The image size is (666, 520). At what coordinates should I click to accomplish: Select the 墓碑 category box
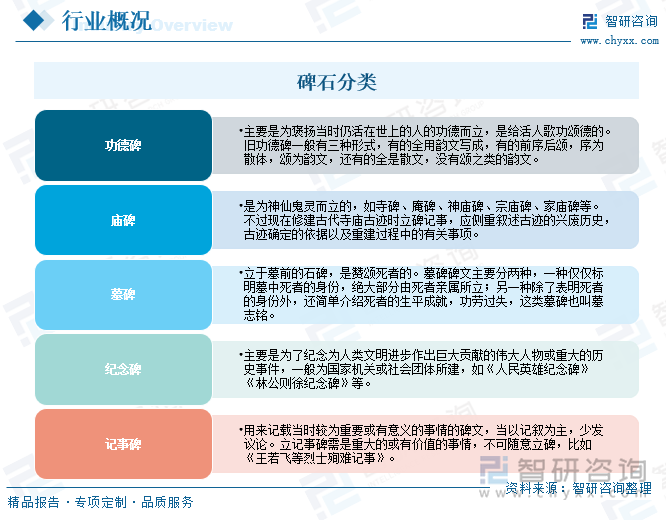point(123,294)
